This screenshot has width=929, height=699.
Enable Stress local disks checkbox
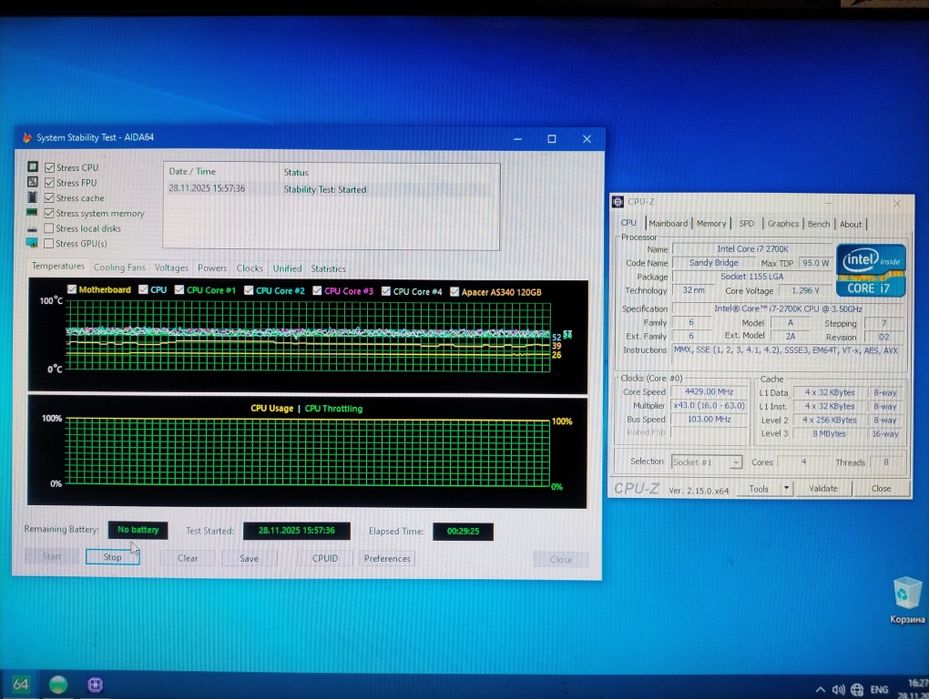[49, 228]
